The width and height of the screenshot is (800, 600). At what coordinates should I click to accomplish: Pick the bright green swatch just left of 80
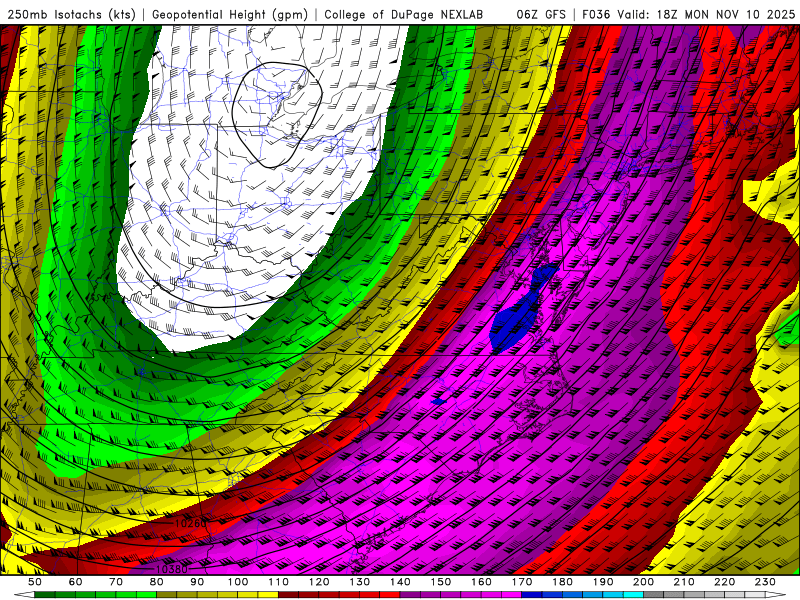[x=146, y=595]
